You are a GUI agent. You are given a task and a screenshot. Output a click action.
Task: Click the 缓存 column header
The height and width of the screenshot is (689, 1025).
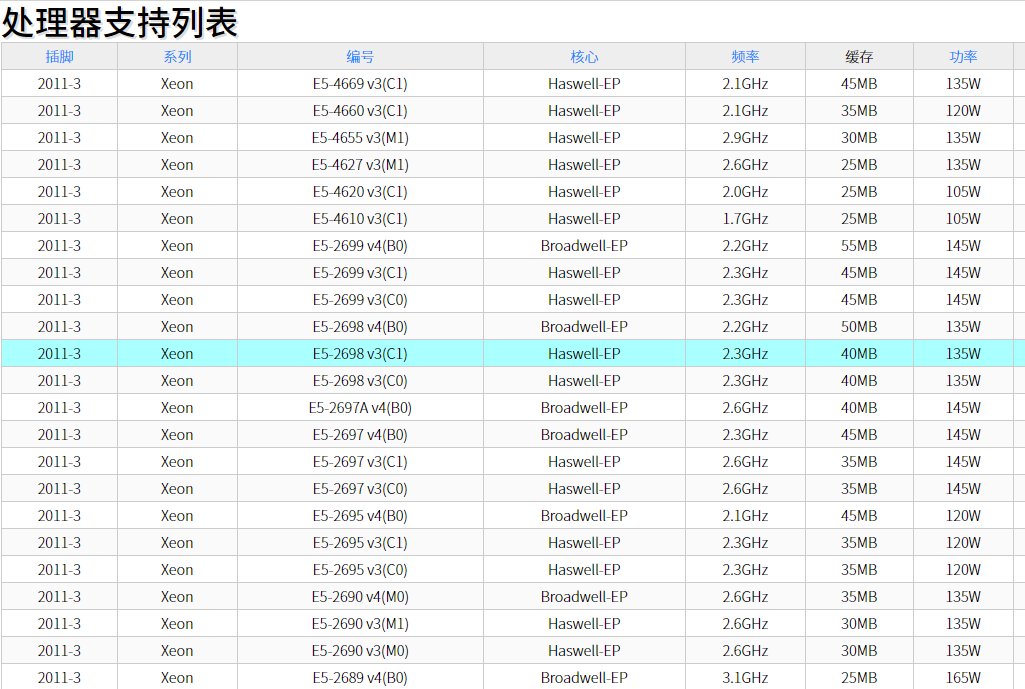(858, 56)
